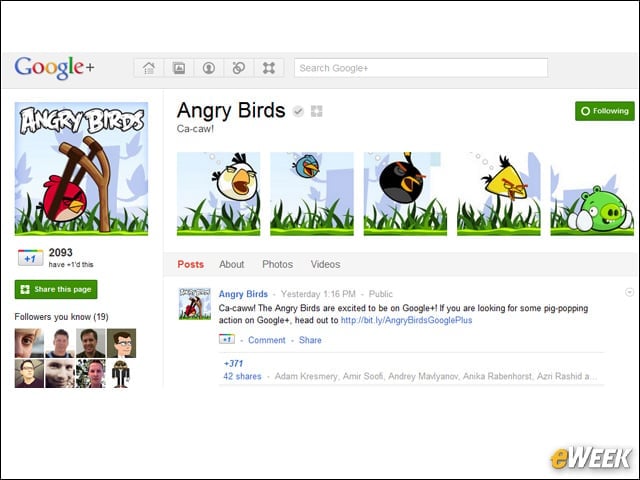
Task: Open the +371 count link
Action: 233,363
